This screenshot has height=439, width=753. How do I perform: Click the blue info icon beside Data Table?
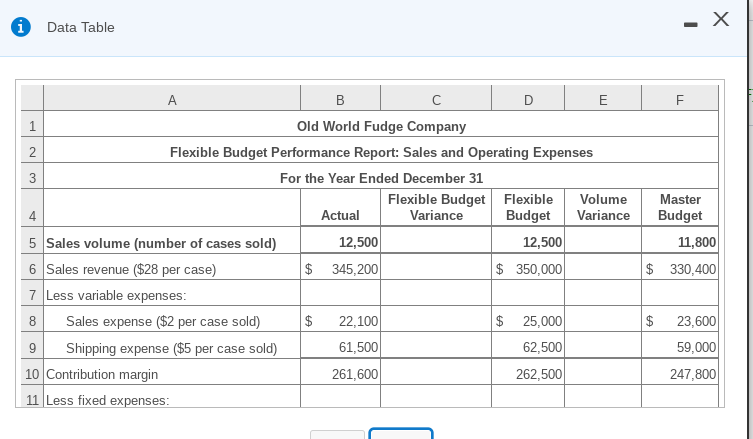pyautogui.click(x=21, y=27)
